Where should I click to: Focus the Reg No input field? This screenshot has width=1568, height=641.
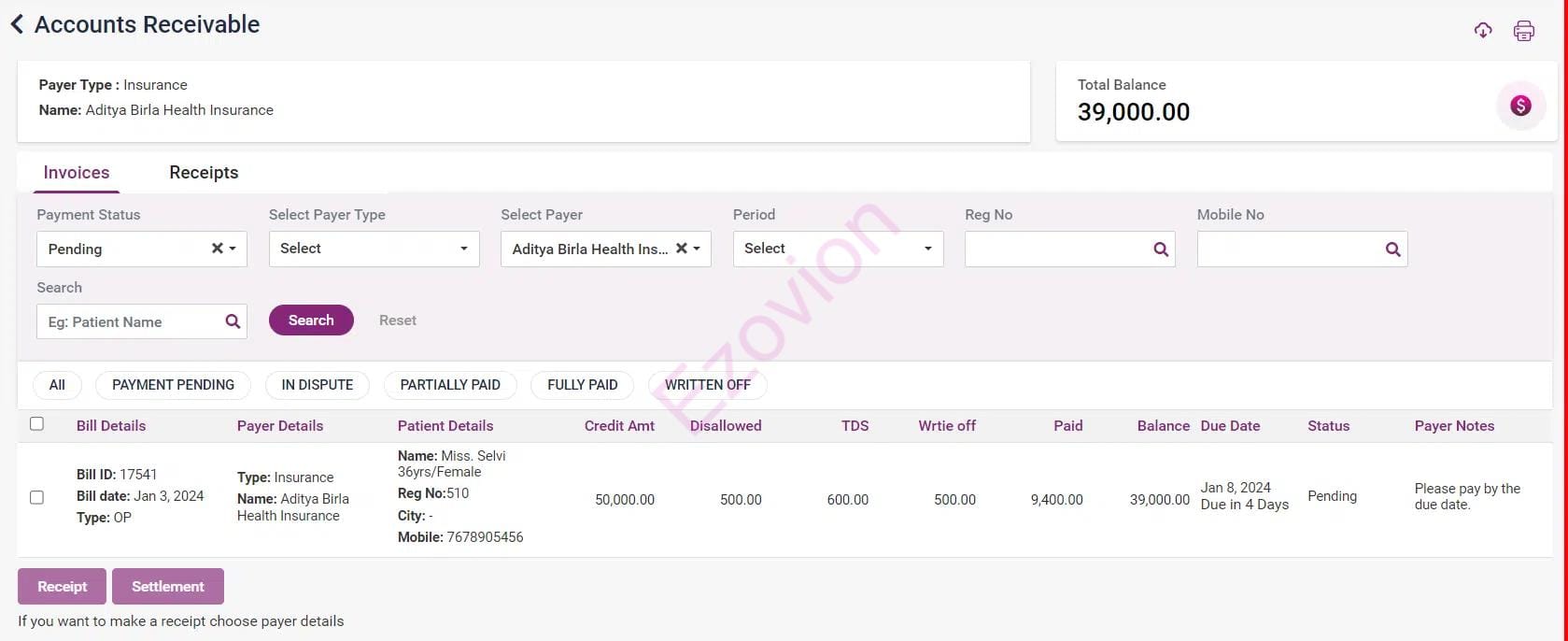(x=1057, y=249)
